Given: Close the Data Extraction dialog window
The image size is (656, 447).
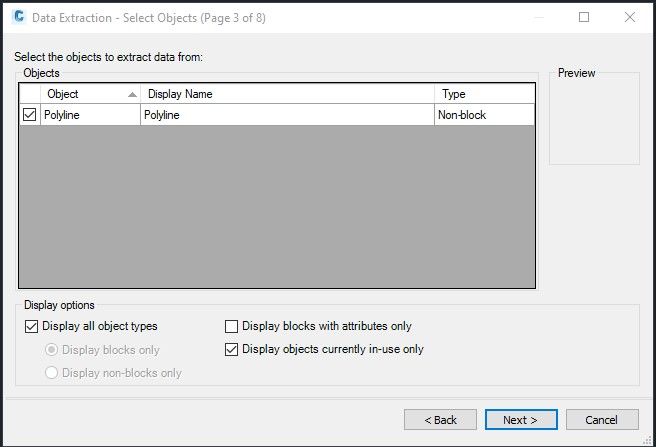Looking at the screenshot, I should [x=629, y=17].
